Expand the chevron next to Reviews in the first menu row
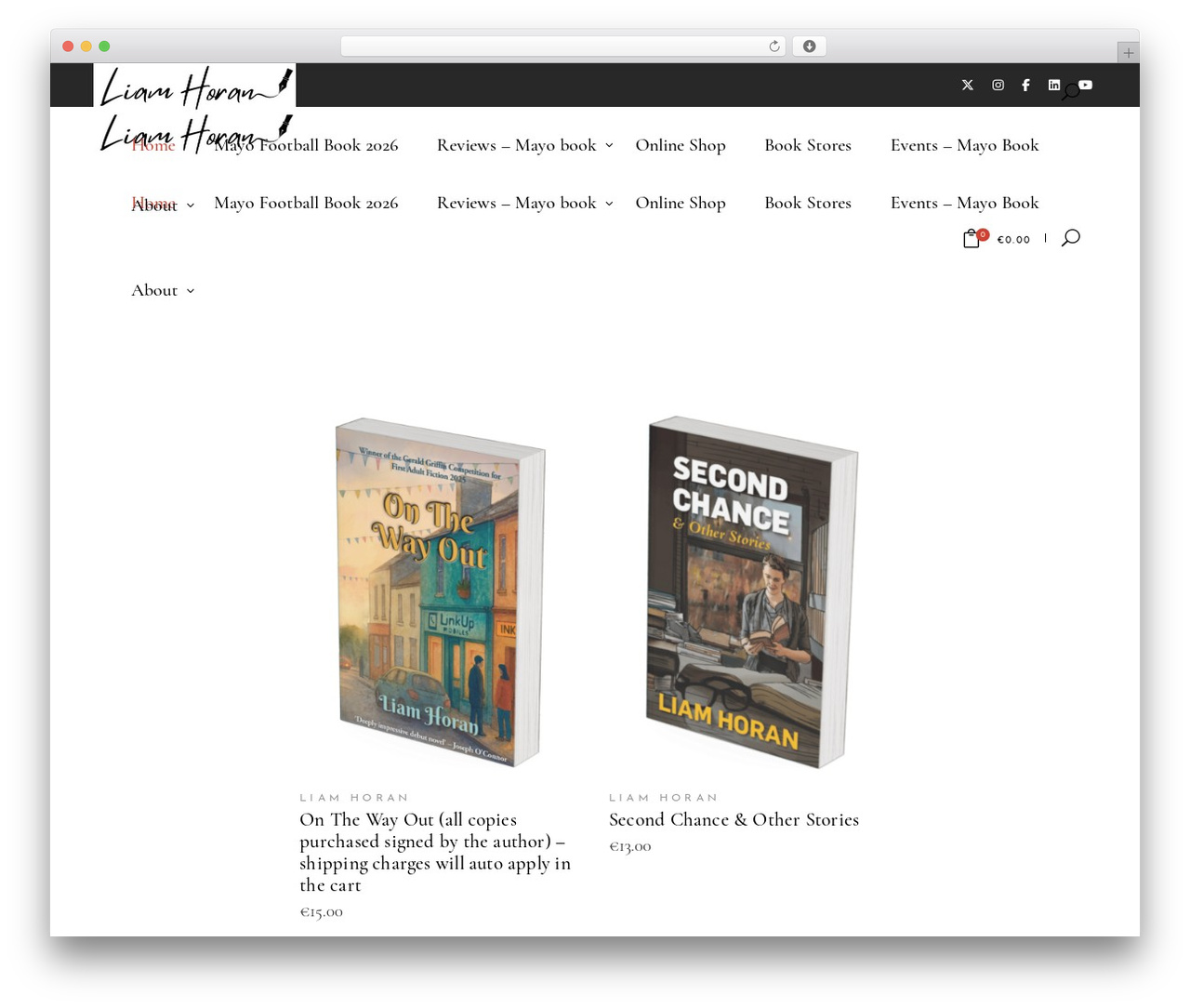Screen dimensions: 1190x1008 (609, 146)
